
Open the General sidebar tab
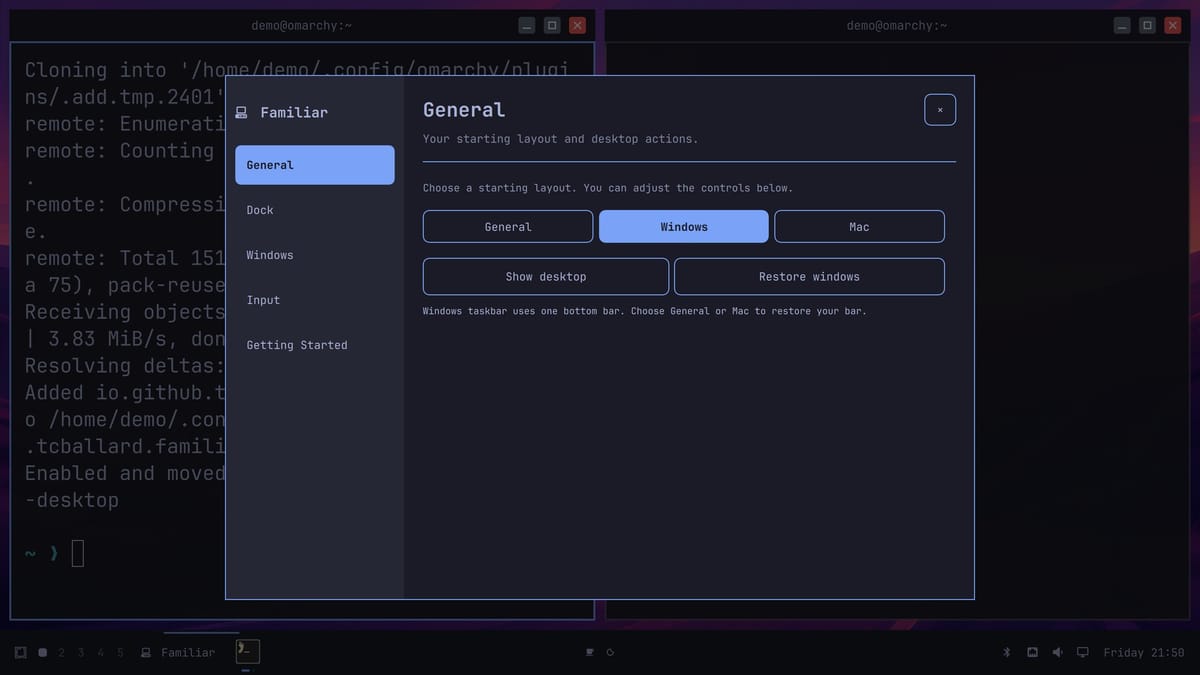(x=315, y=165)
